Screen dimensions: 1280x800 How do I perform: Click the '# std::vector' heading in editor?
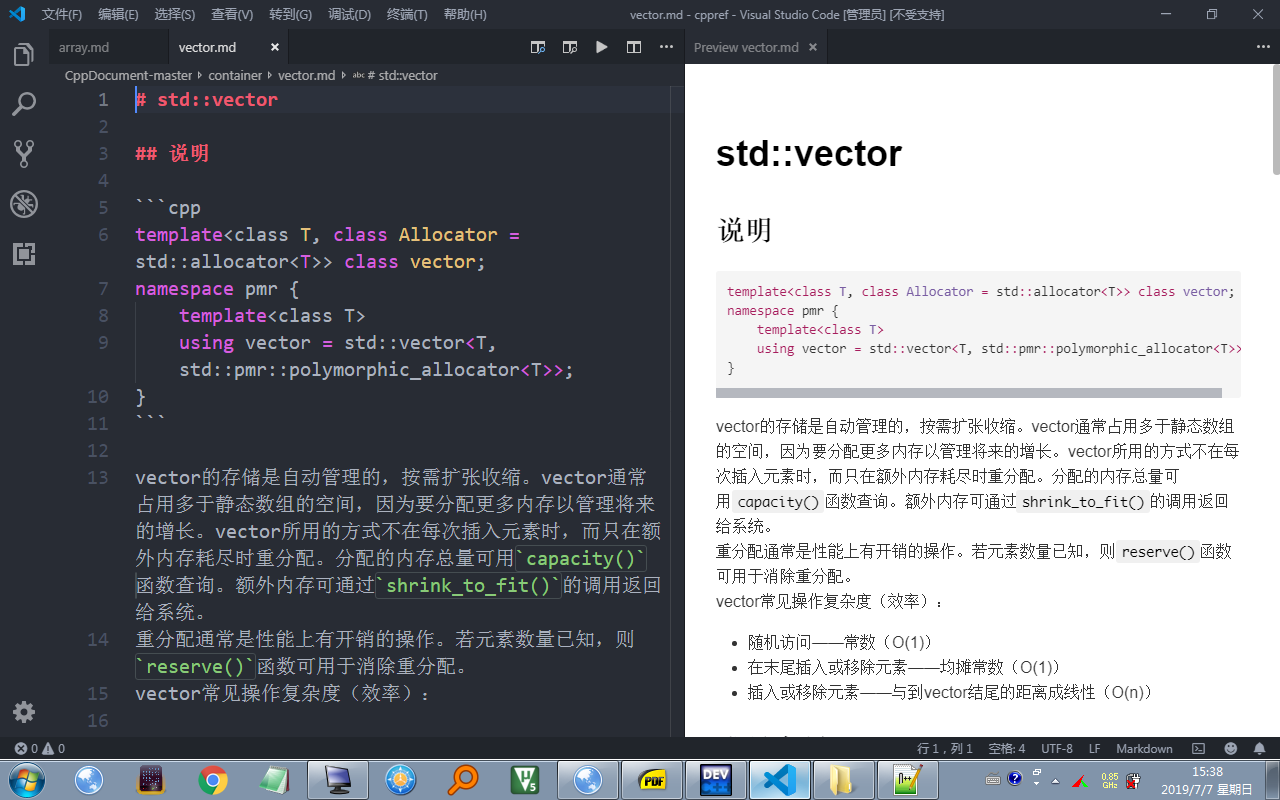(x=207, y=99)
